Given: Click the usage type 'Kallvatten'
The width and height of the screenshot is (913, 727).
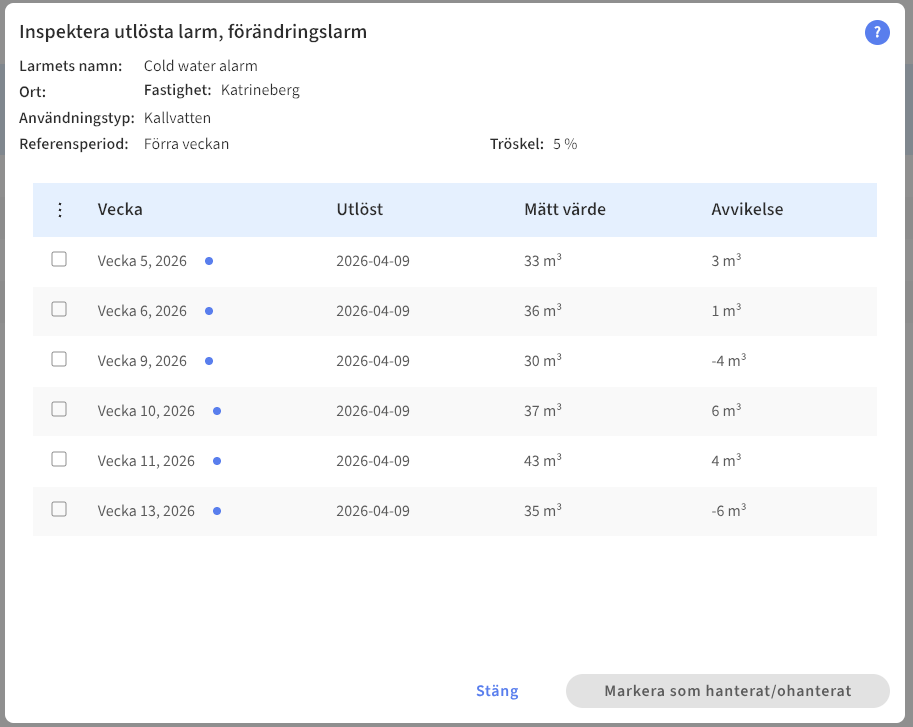Looking at the screenshot, I should (x=177, y=118).
